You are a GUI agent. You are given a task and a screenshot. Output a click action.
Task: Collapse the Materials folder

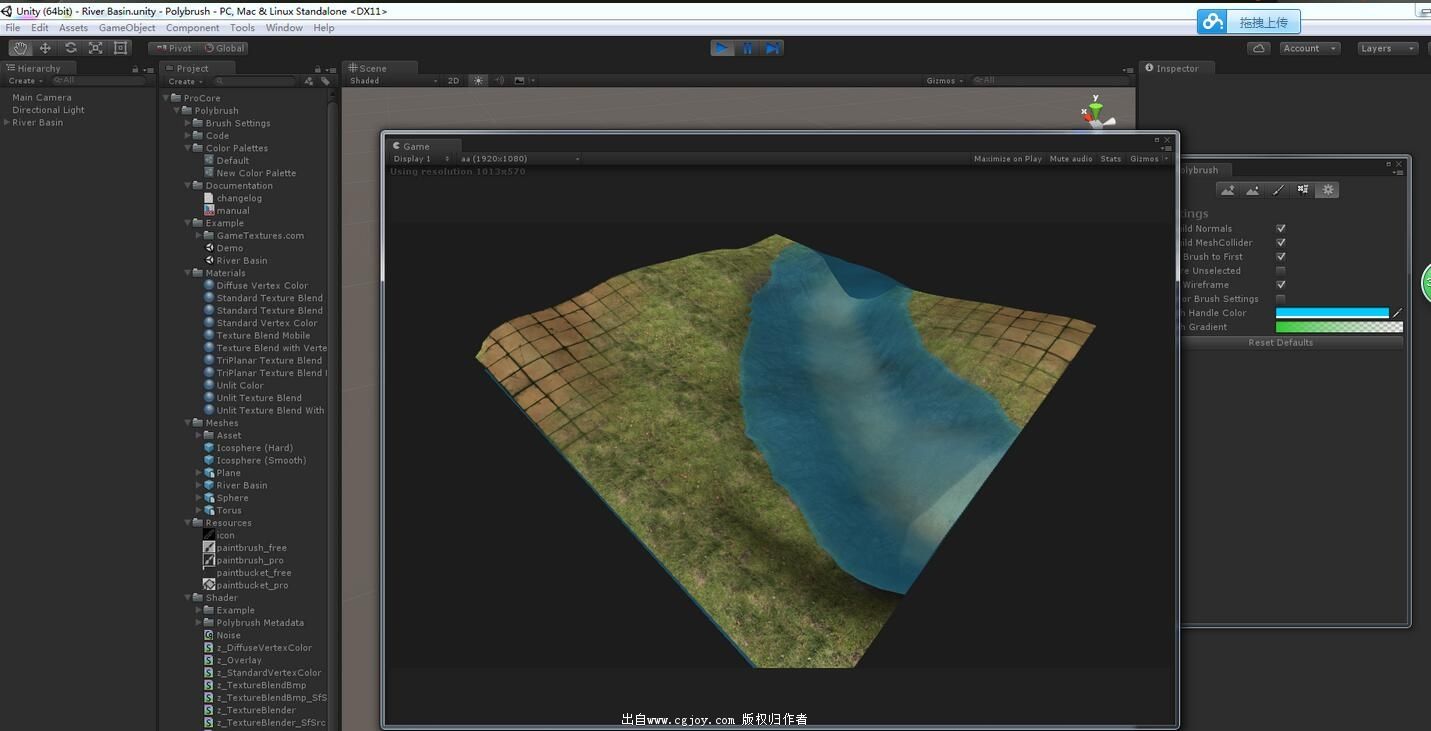click(x=187, y=273)
